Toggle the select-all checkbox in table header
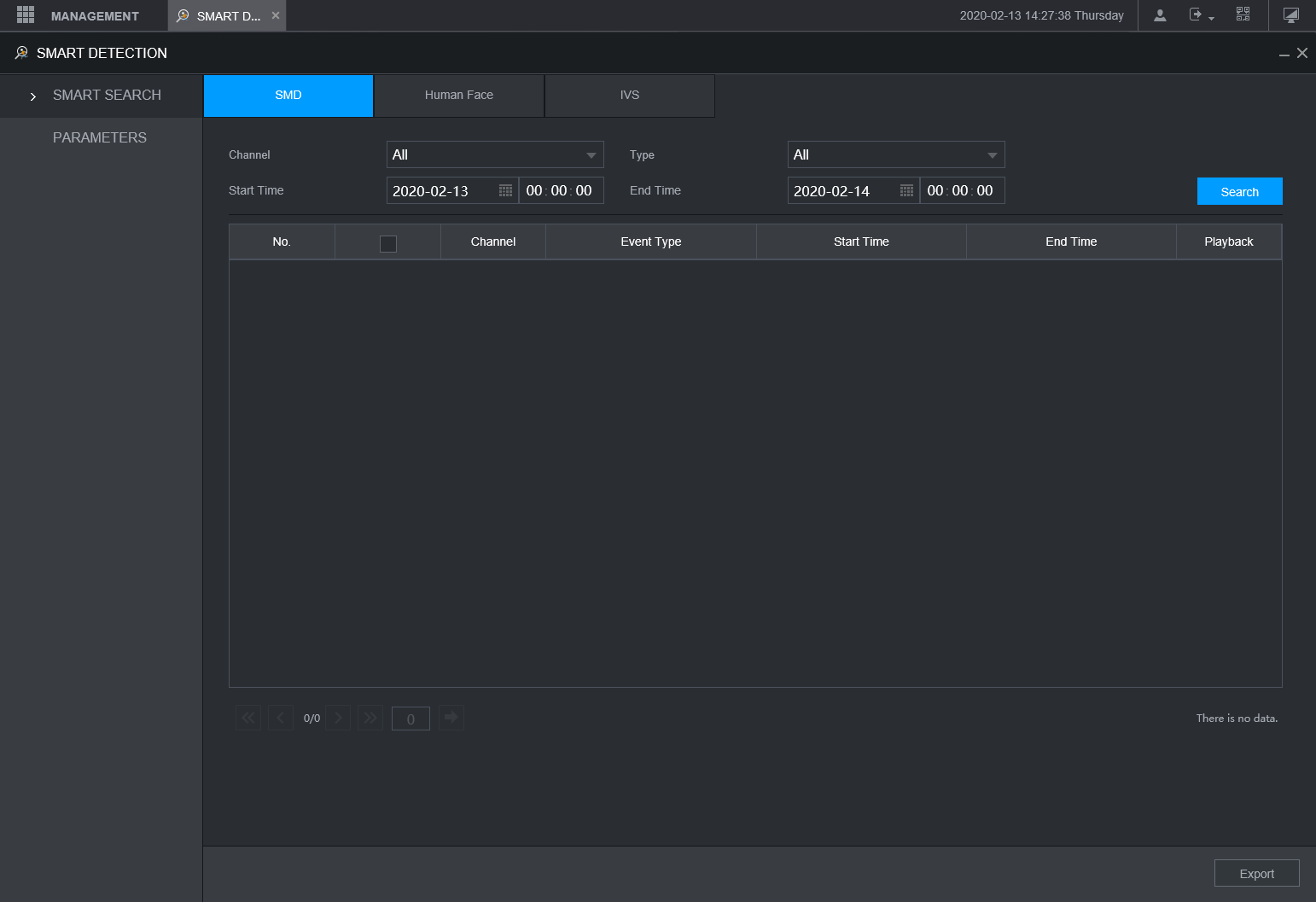Viewport: 1316px width, 902px height. (x=388, y=244)
